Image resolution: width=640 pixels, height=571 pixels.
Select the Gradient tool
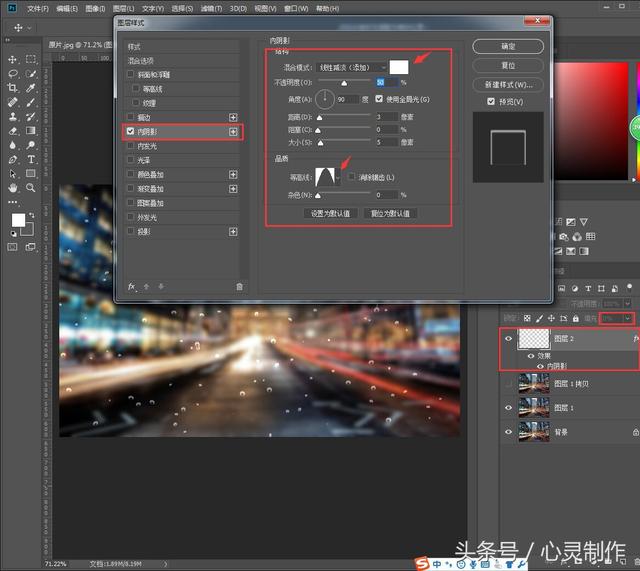[31, 131]
